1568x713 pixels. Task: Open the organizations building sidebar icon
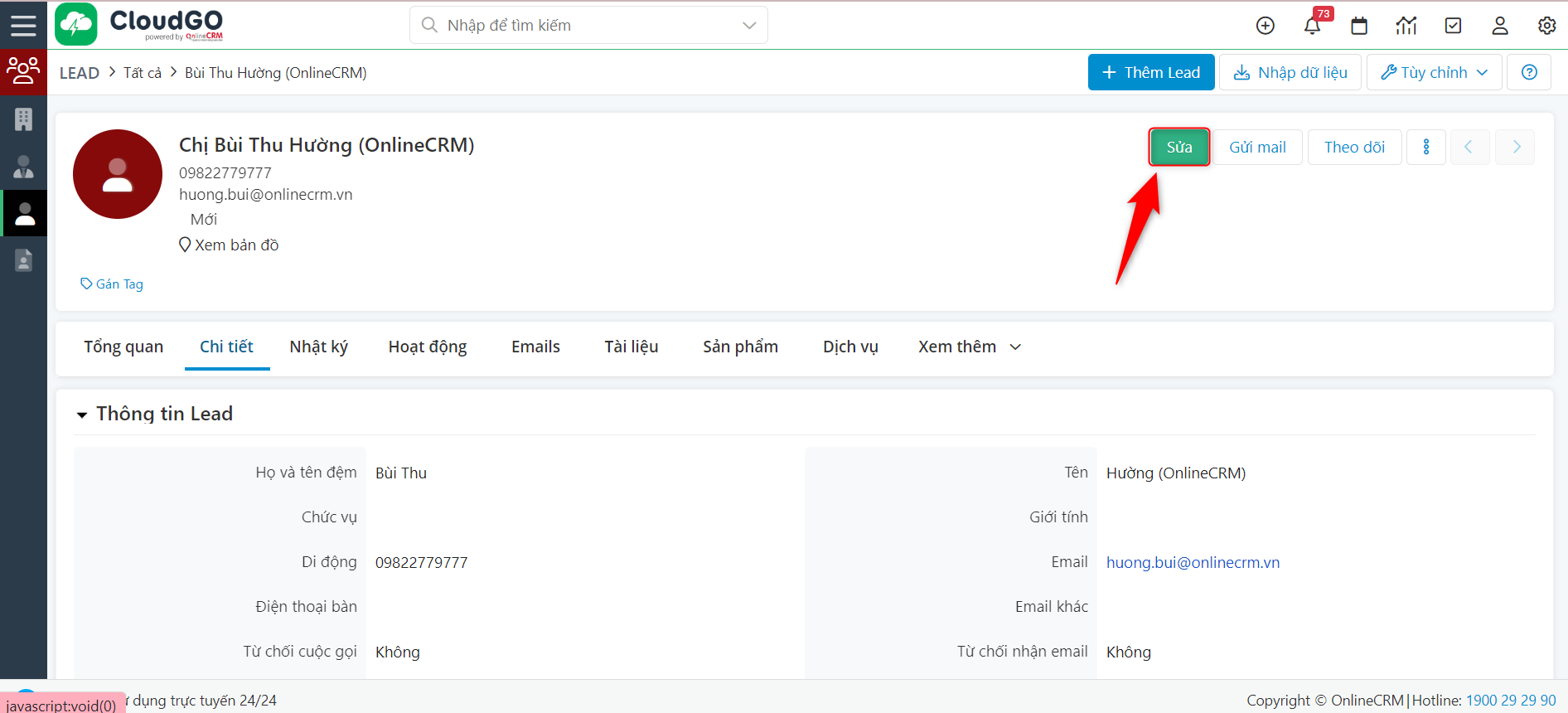(x=23, y=119)
